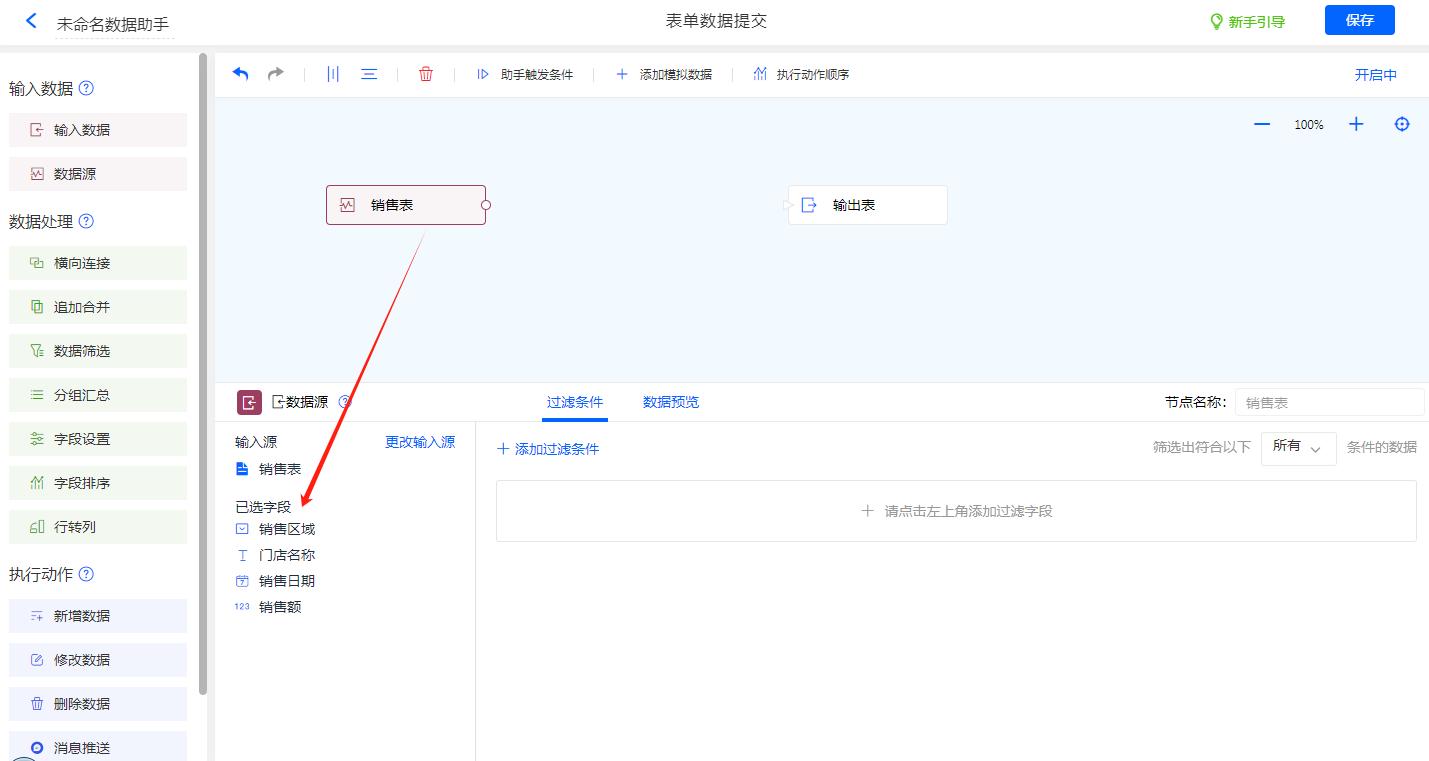The height and width of the screenshot is (761, 1429).
Task: Click the undo arrow icon
Action: click(240, 74)
